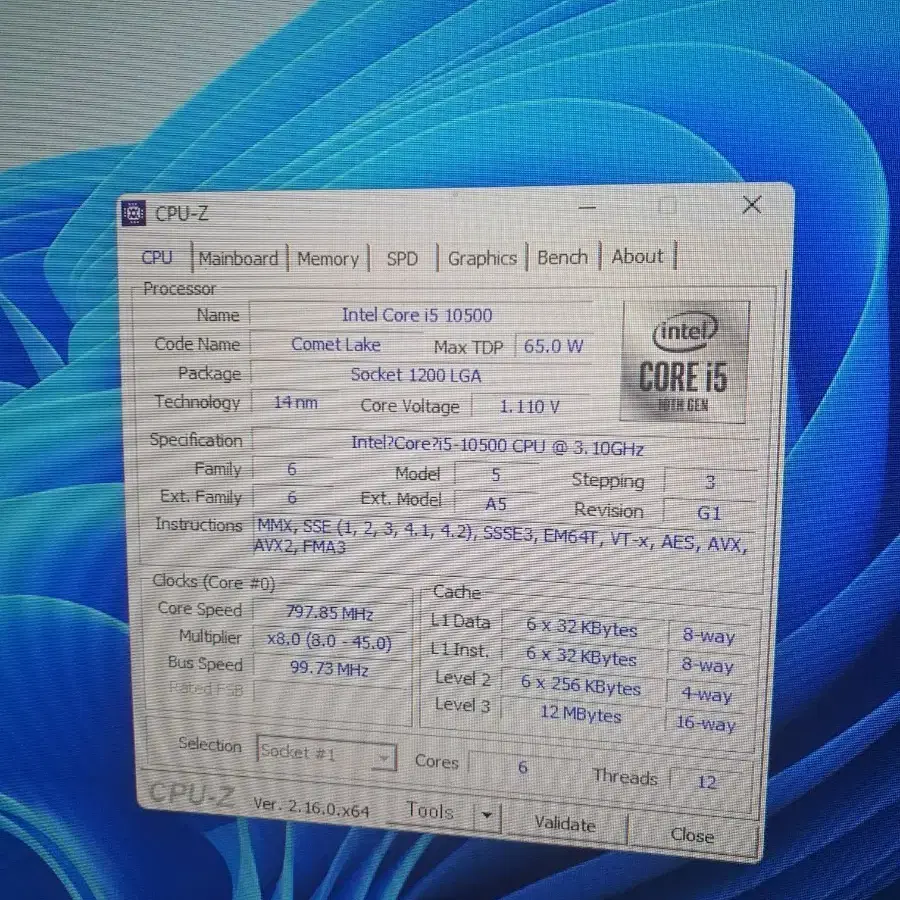Click the CPU-Z watermark logo bottom left
This screenshot has width=900, height=900.
[x=196, y=793]
